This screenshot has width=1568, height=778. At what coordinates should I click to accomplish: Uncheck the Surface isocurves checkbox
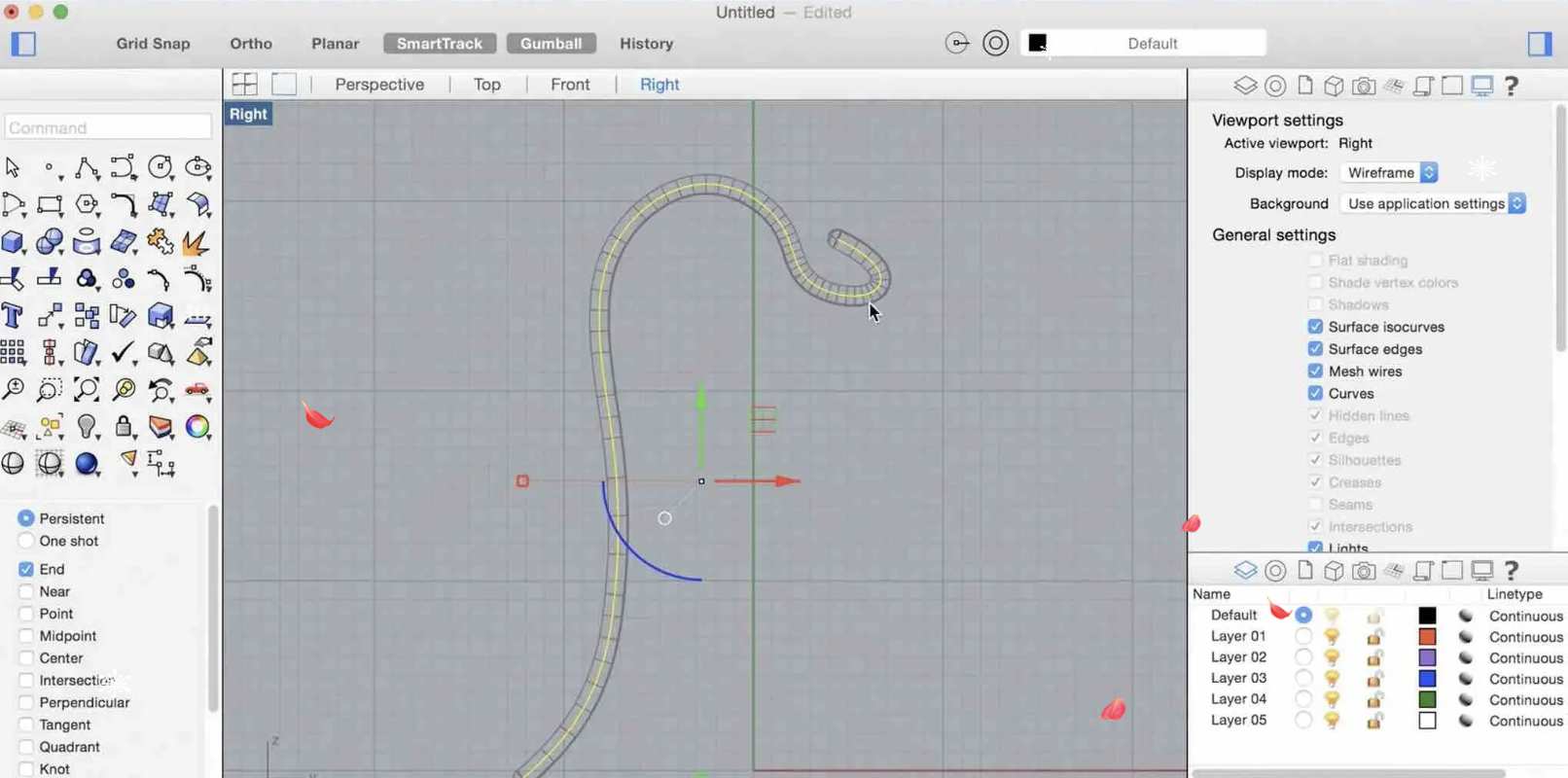(x=1315, y=327)
